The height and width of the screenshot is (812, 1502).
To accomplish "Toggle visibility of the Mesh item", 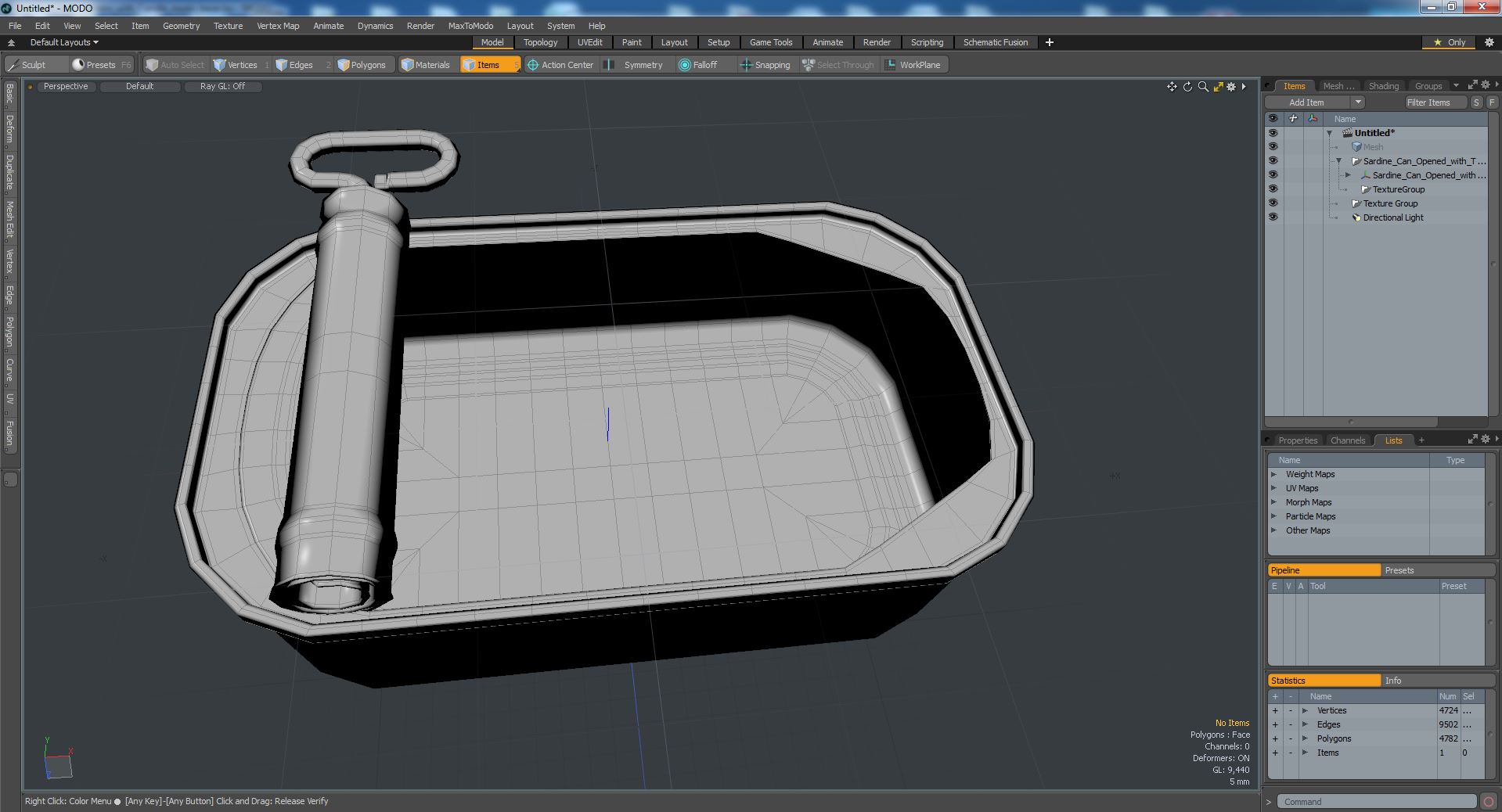I will pyautogui.click(x=1273, y=147).
